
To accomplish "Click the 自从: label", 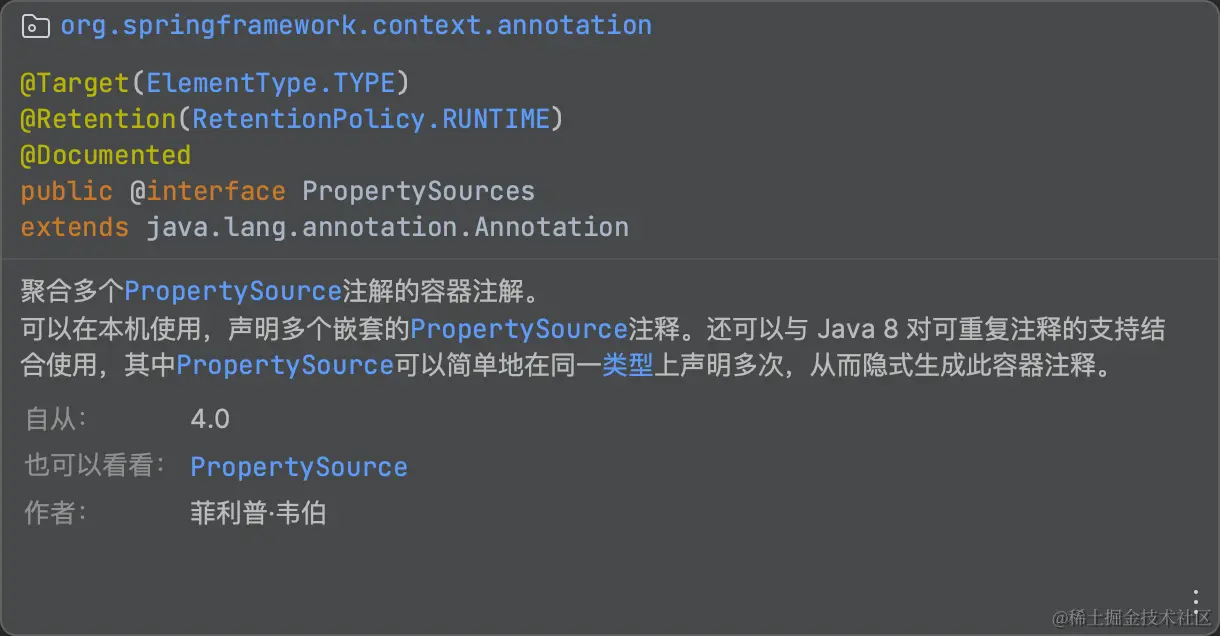I will pyautogui.click(x=56, y=418).
